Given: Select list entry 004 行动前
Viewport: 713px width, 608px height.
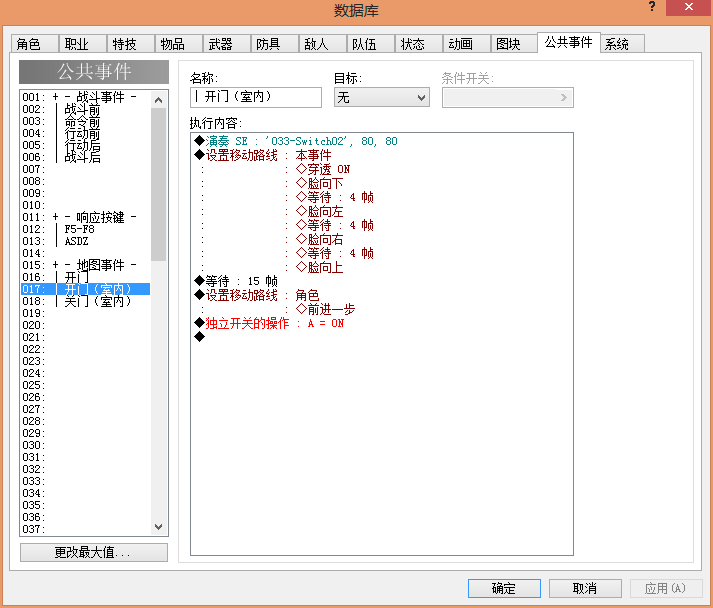Looking at the screenshot, I should pos(85,133).
